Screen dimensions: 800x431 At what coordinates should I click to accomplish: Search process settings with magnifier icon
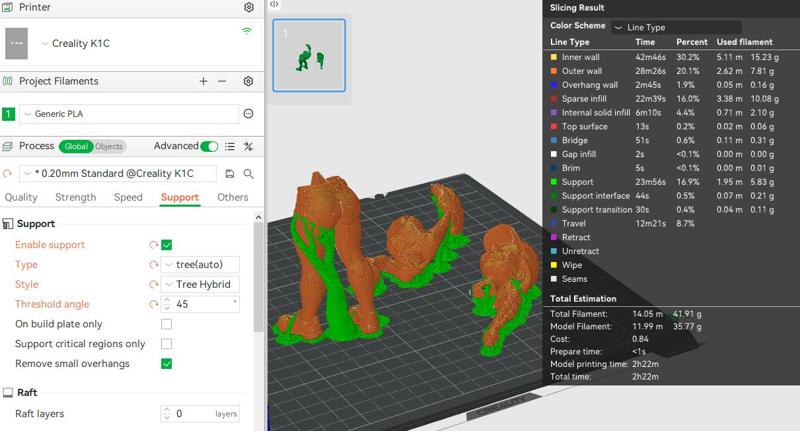(248, 173)
